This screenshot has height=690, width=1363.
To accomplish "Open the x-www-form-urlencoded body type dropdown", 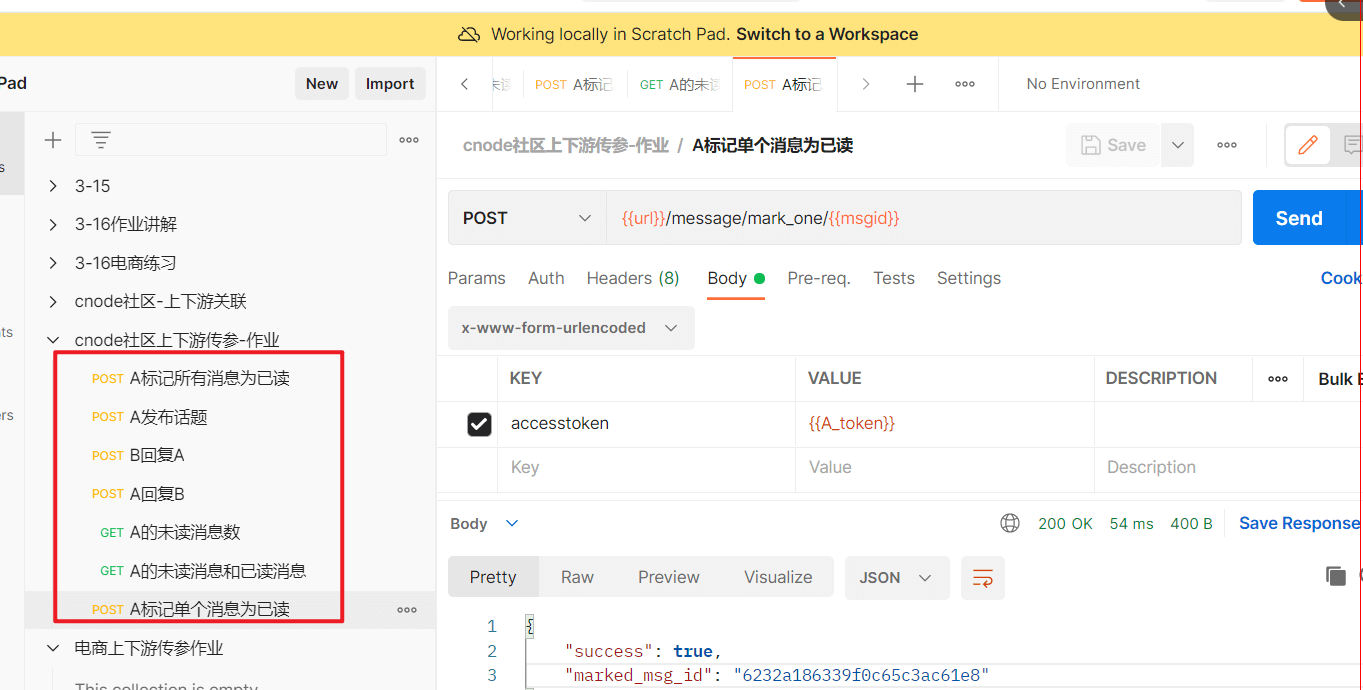I will click(x=571, y=328).
